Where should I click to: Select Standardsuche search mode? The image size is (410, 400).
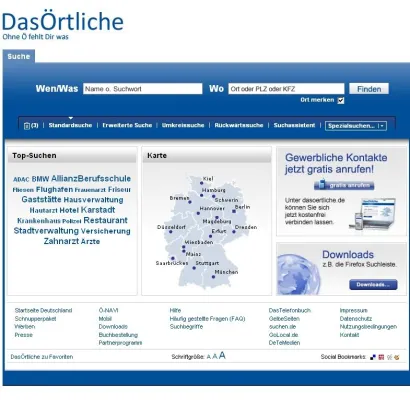(x=70, y=125)
